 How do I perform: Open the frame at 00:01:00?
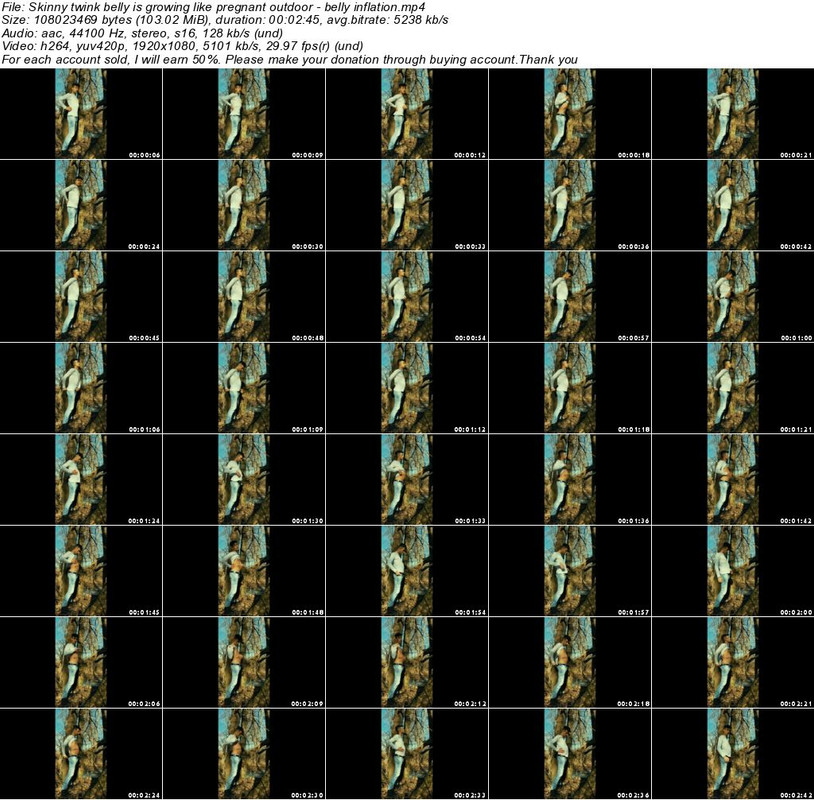pos(733,296)
